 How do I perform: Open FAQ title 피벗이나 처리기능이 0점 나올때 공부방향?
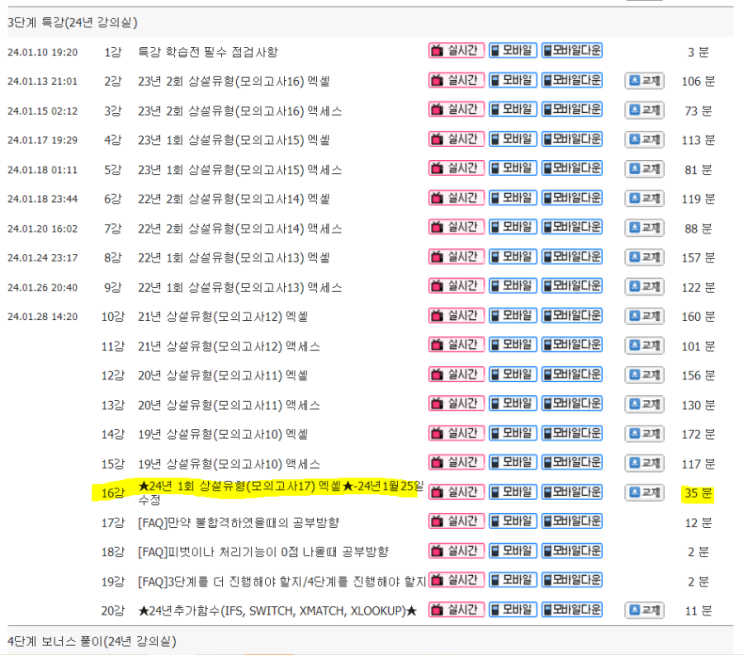263,552
